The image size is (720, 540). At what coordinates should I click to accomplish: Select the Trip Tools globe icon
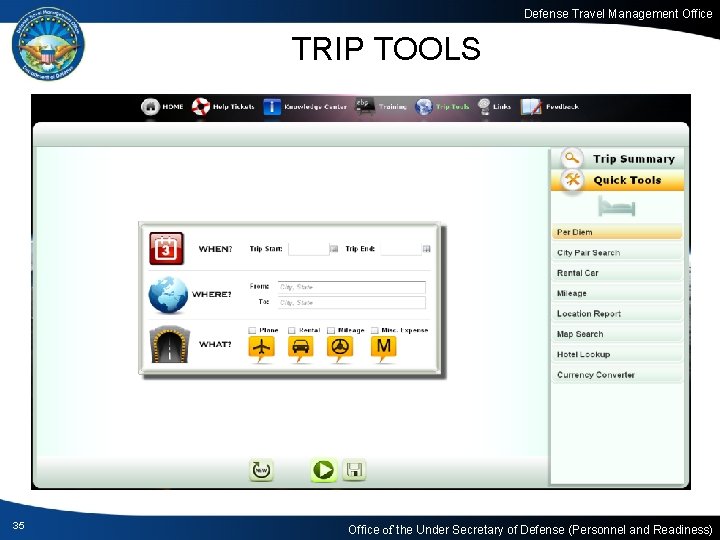pos(424,107)
